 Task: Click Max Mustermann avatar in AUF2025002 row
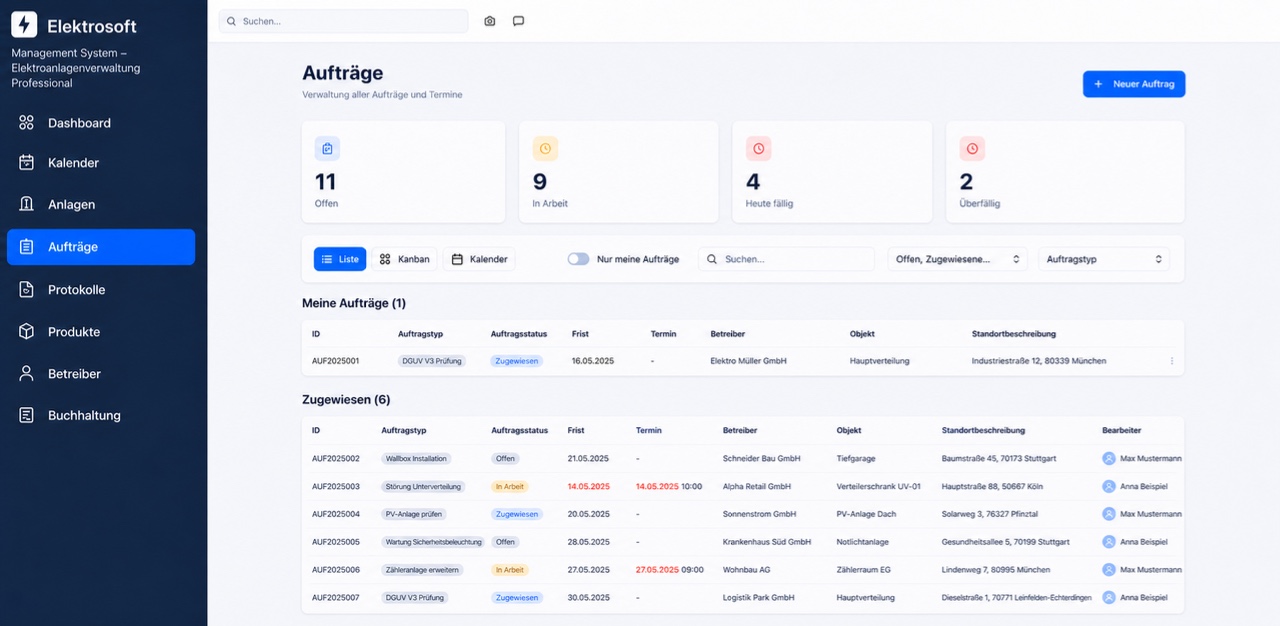pos(1109,458)
